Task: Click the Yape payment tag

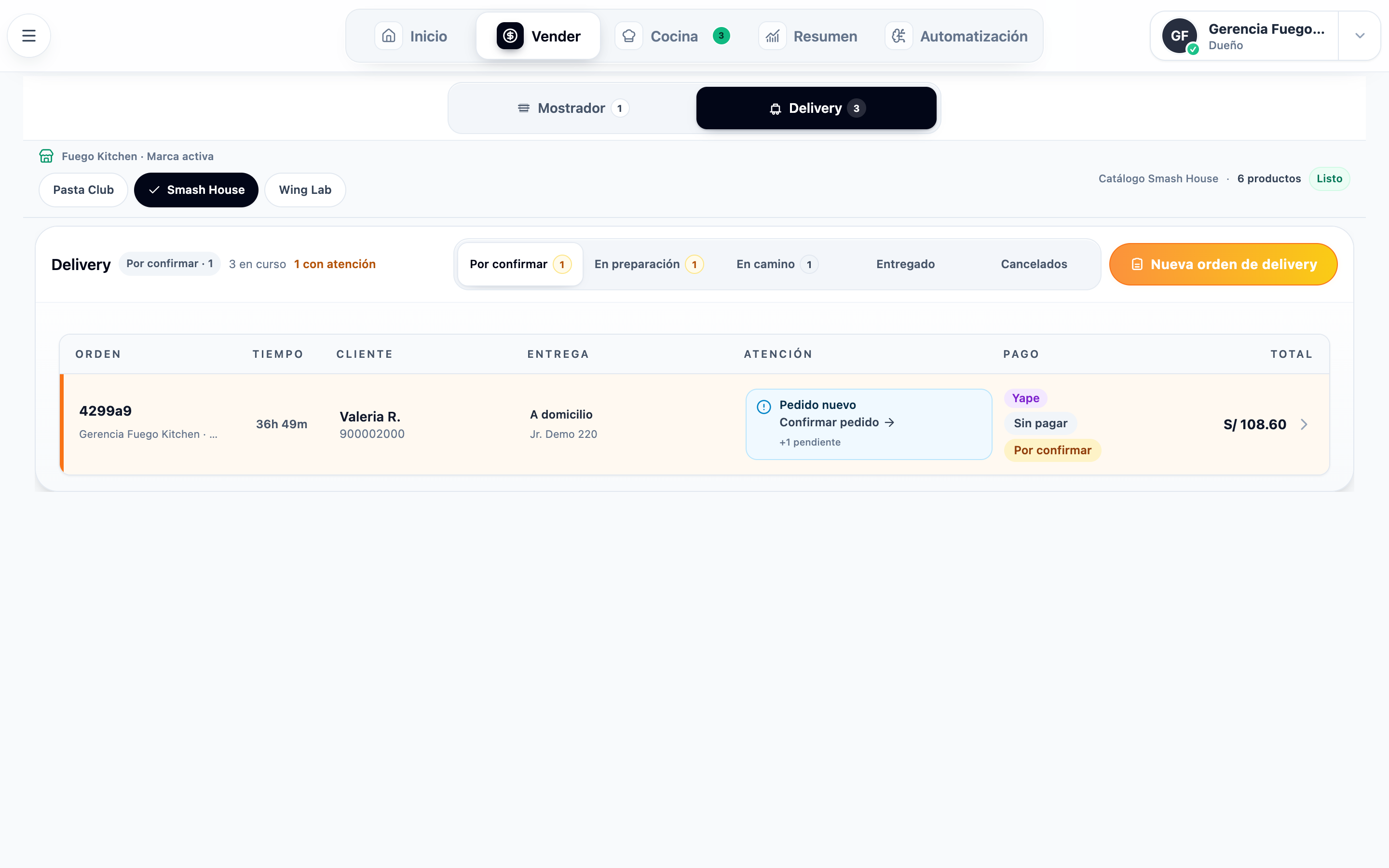Action: (1026, 398)
